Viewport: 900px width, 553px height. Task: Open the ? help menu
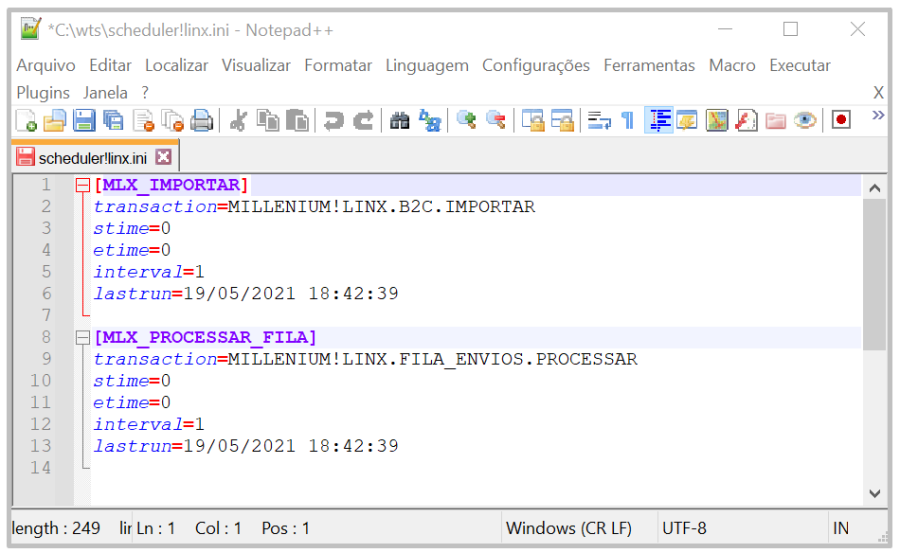(145, 92)
